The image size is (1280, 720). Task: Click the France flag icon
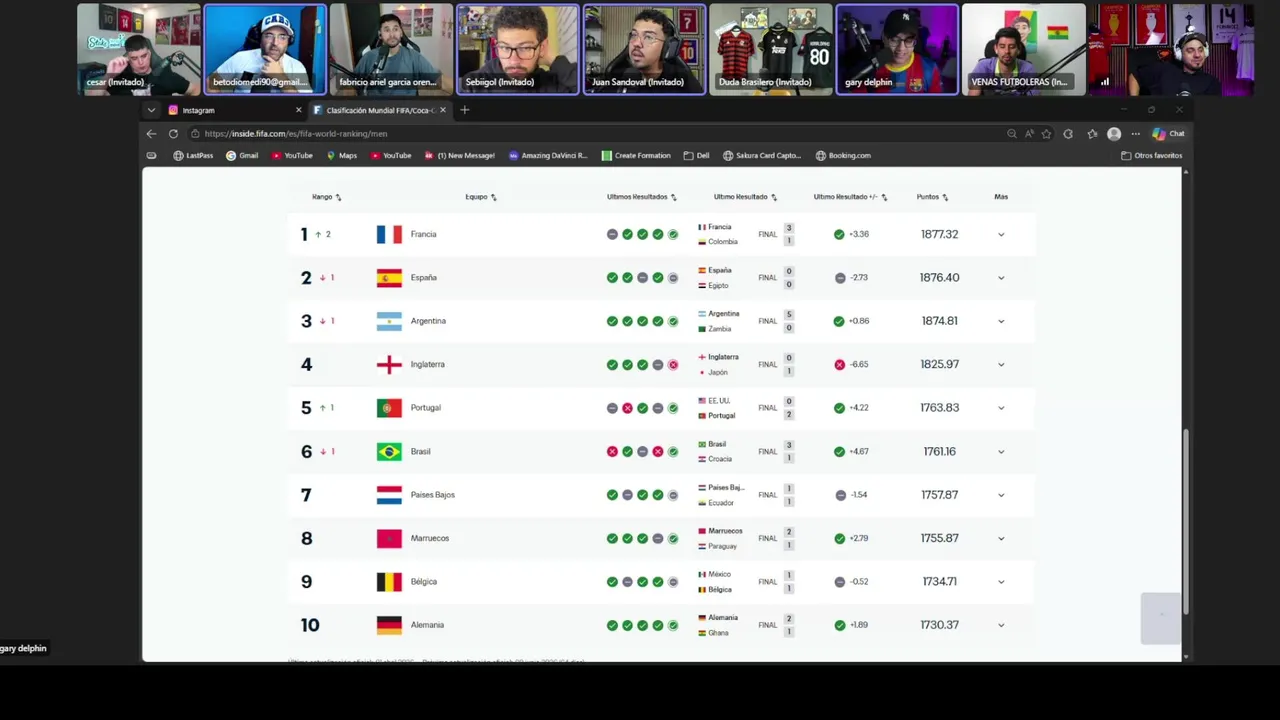389,234
